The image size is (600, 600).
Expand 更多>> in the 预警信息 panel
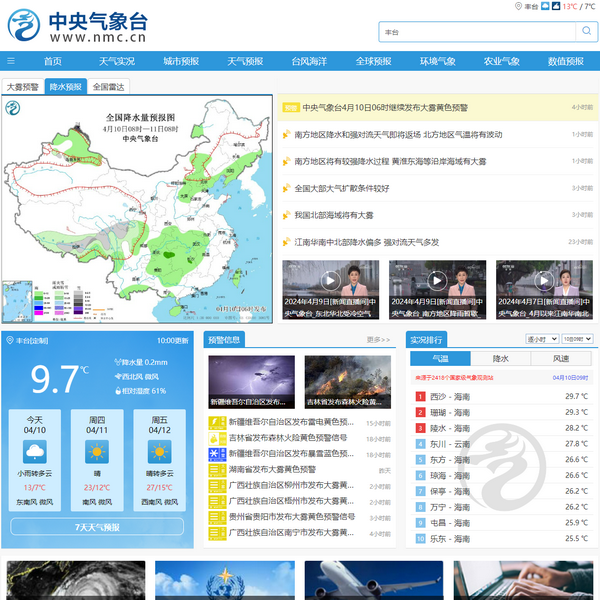(378, 340)
